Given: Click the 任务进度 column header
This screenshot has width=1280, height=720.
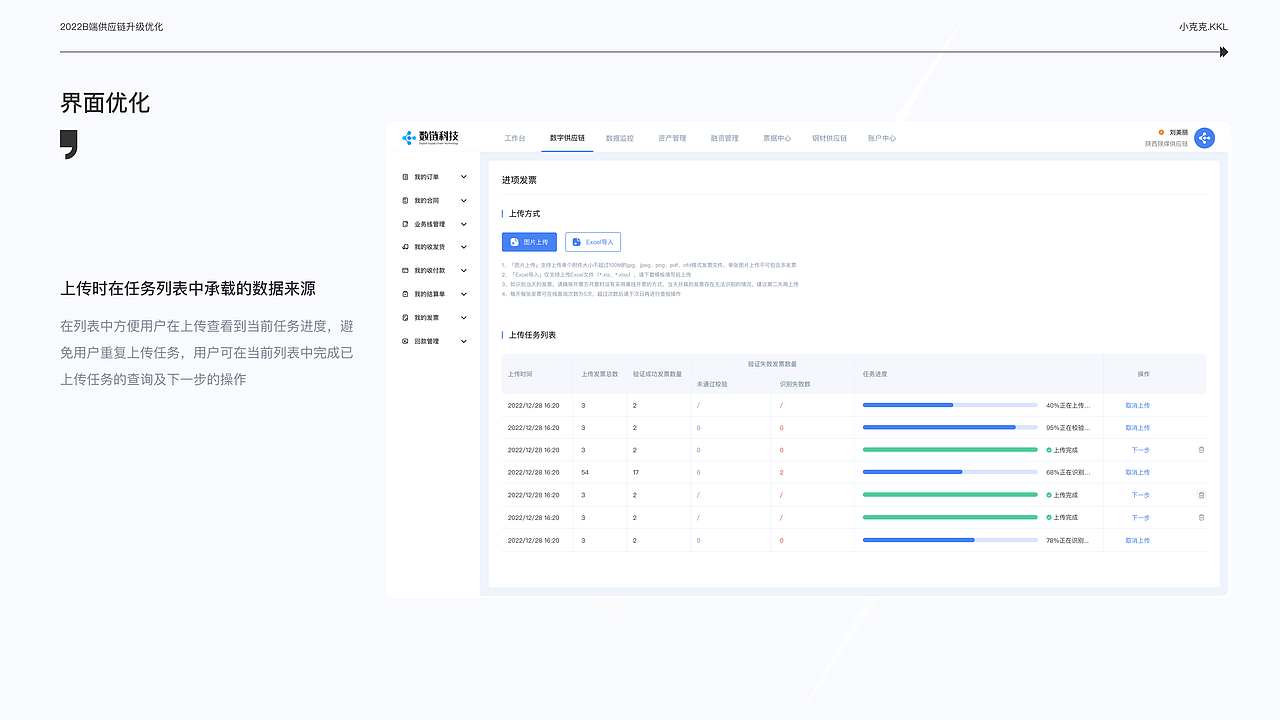Looking at the screenshot, I should pos(875,374).
